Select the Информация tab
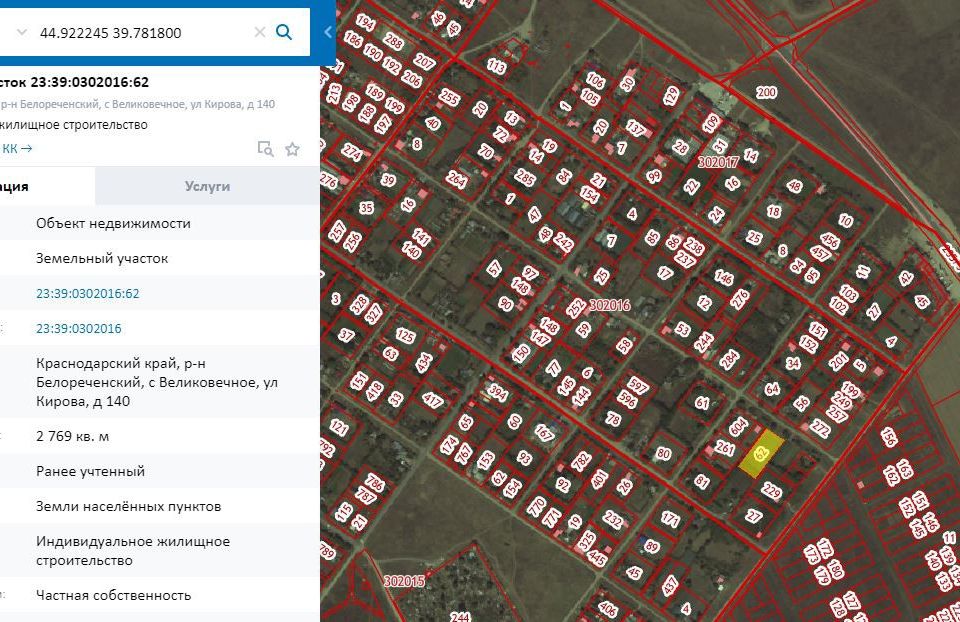The width and height of the screenshot is (960, 622). click(x=40, y=186)
